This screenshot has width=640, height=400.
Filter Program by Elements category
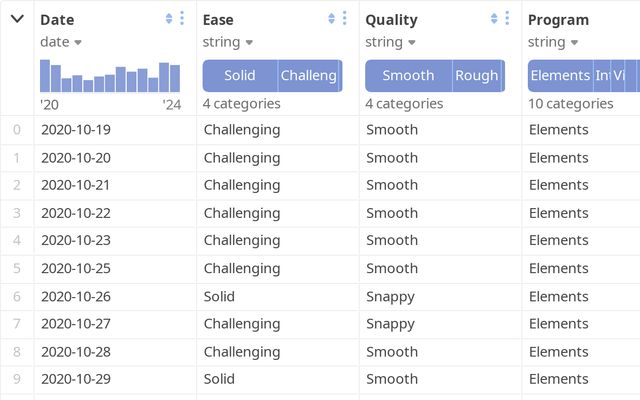[560, 76]
